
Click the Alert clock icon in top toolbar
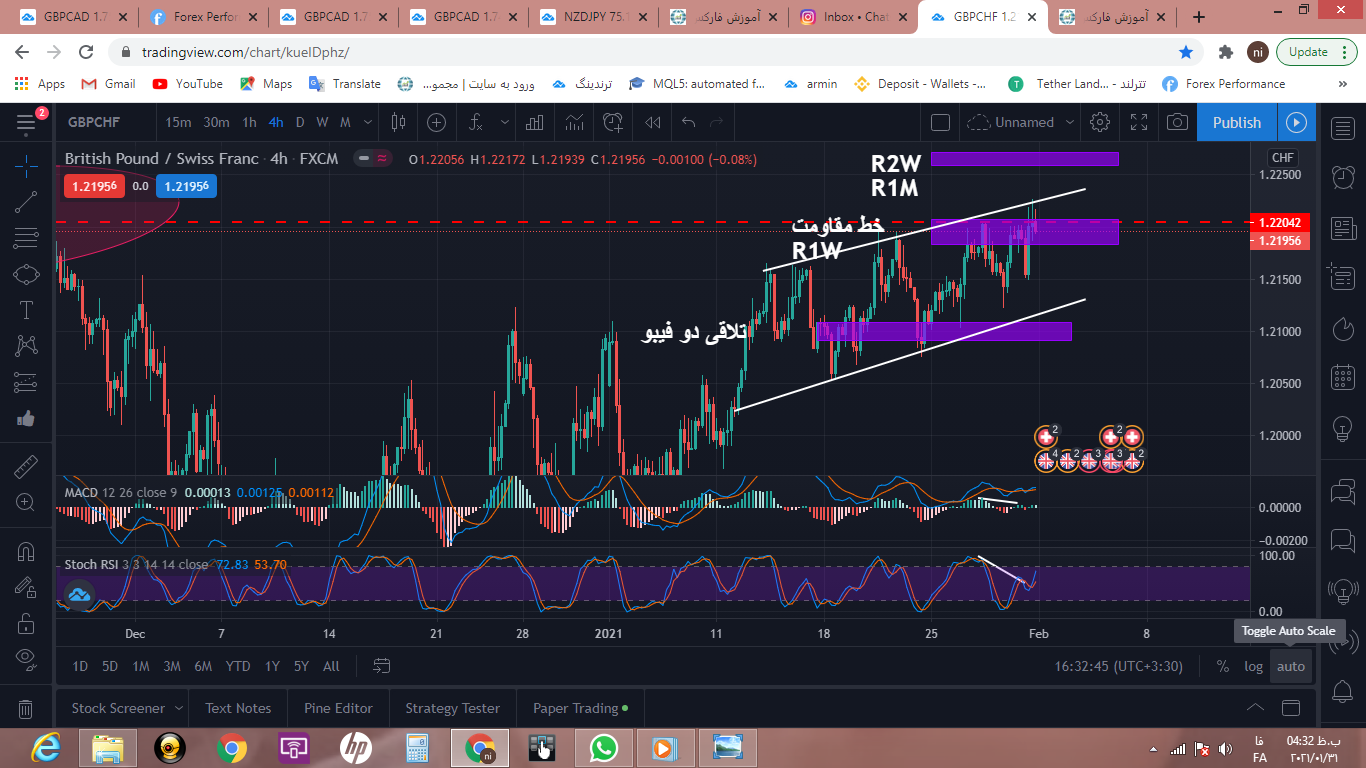coord(612,122)
